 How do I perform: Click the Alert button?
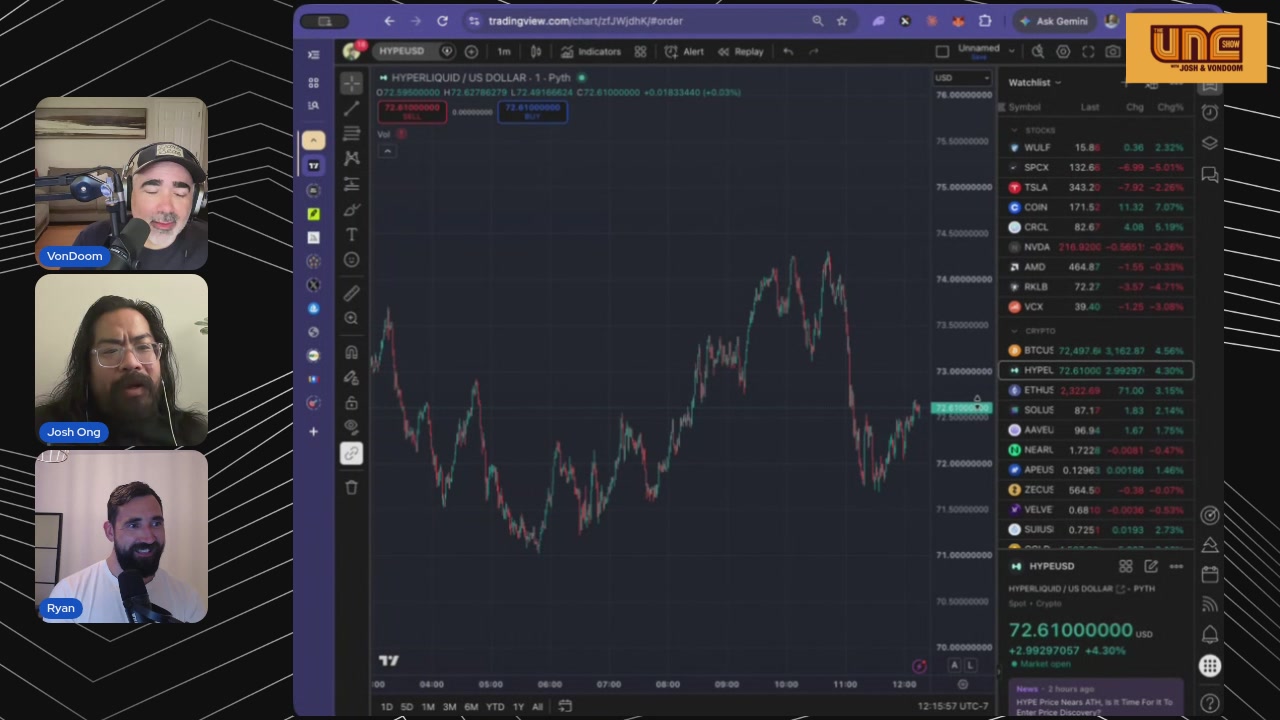(x=685, y=51)
